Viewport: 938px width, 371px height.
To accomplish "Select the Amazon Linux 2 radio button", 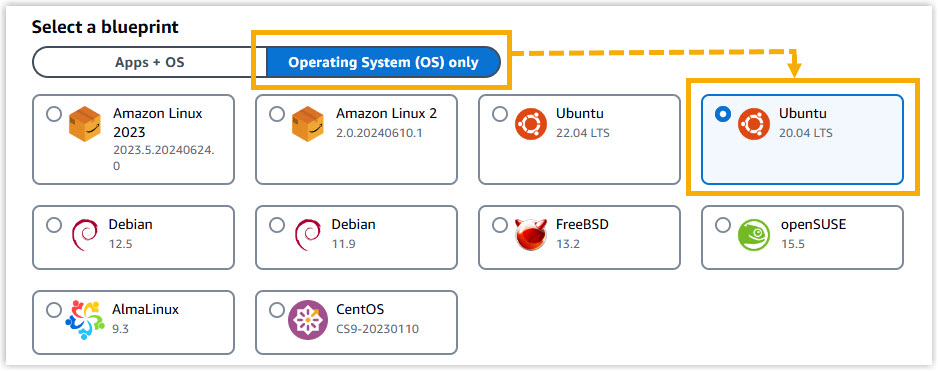I will [276, 114].
